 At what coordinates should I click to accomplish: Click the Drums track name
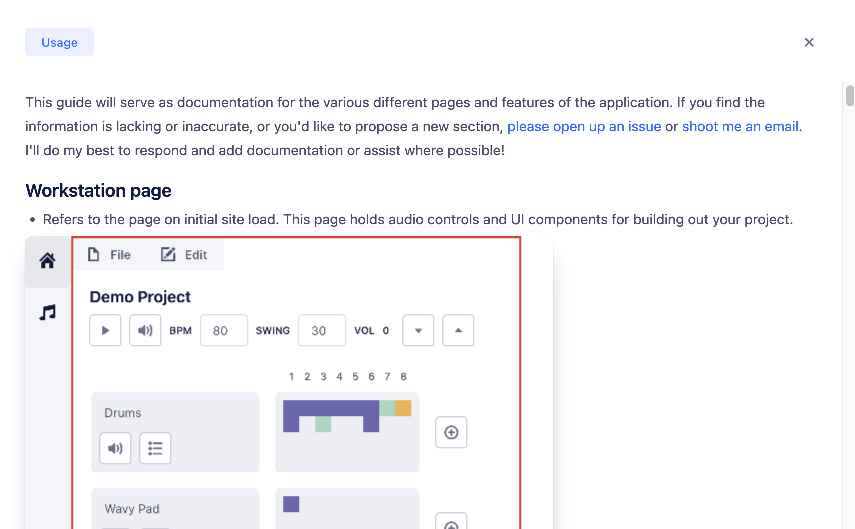(x=123, y=413)
